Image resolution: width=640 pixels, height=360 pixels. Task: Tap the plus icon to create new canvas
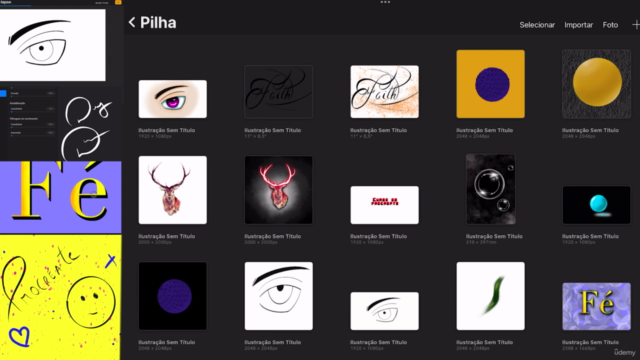[x=636, y=25]
